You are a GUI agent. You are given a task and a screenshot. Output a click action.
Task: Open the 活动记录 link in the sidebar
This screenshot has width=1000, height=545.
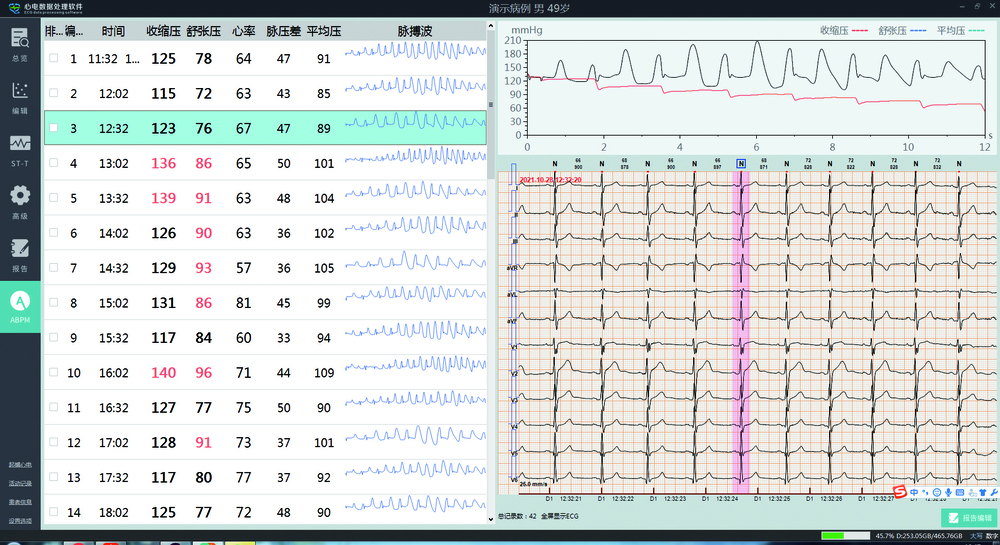click(20, 484)
